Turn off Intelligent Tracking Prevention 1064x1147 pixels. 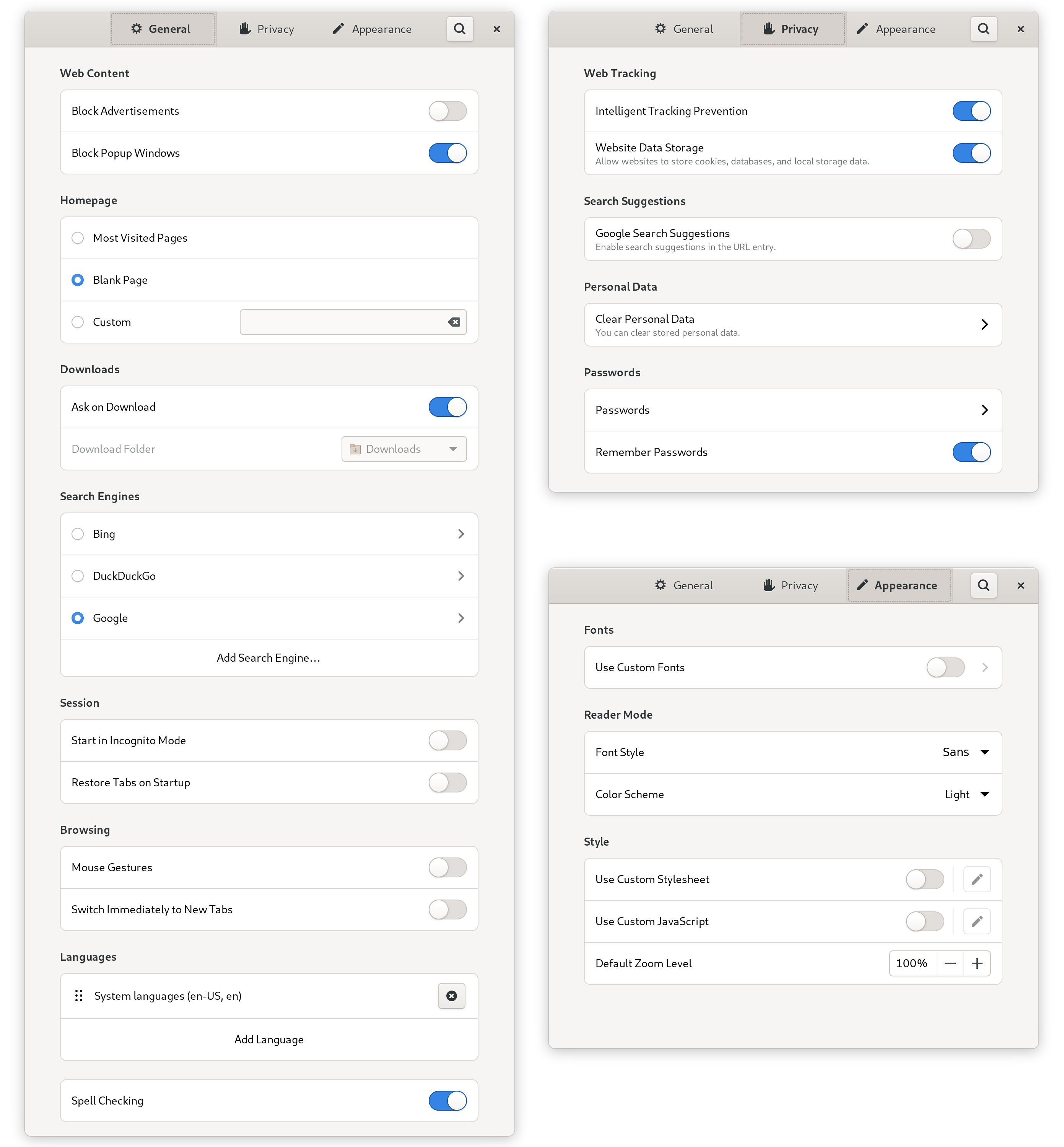(971, 111)
